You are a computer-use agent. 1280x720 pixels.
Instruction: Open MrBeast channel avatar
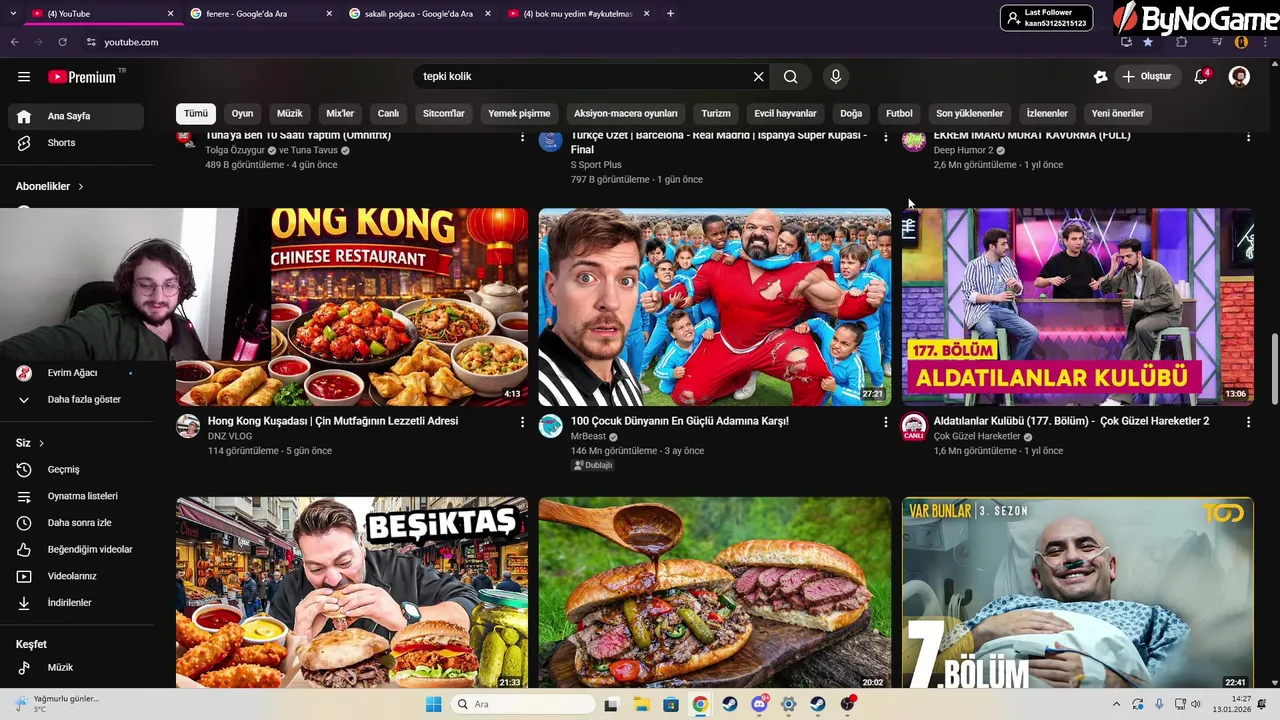pyautogui.click(x=551, y=426)
